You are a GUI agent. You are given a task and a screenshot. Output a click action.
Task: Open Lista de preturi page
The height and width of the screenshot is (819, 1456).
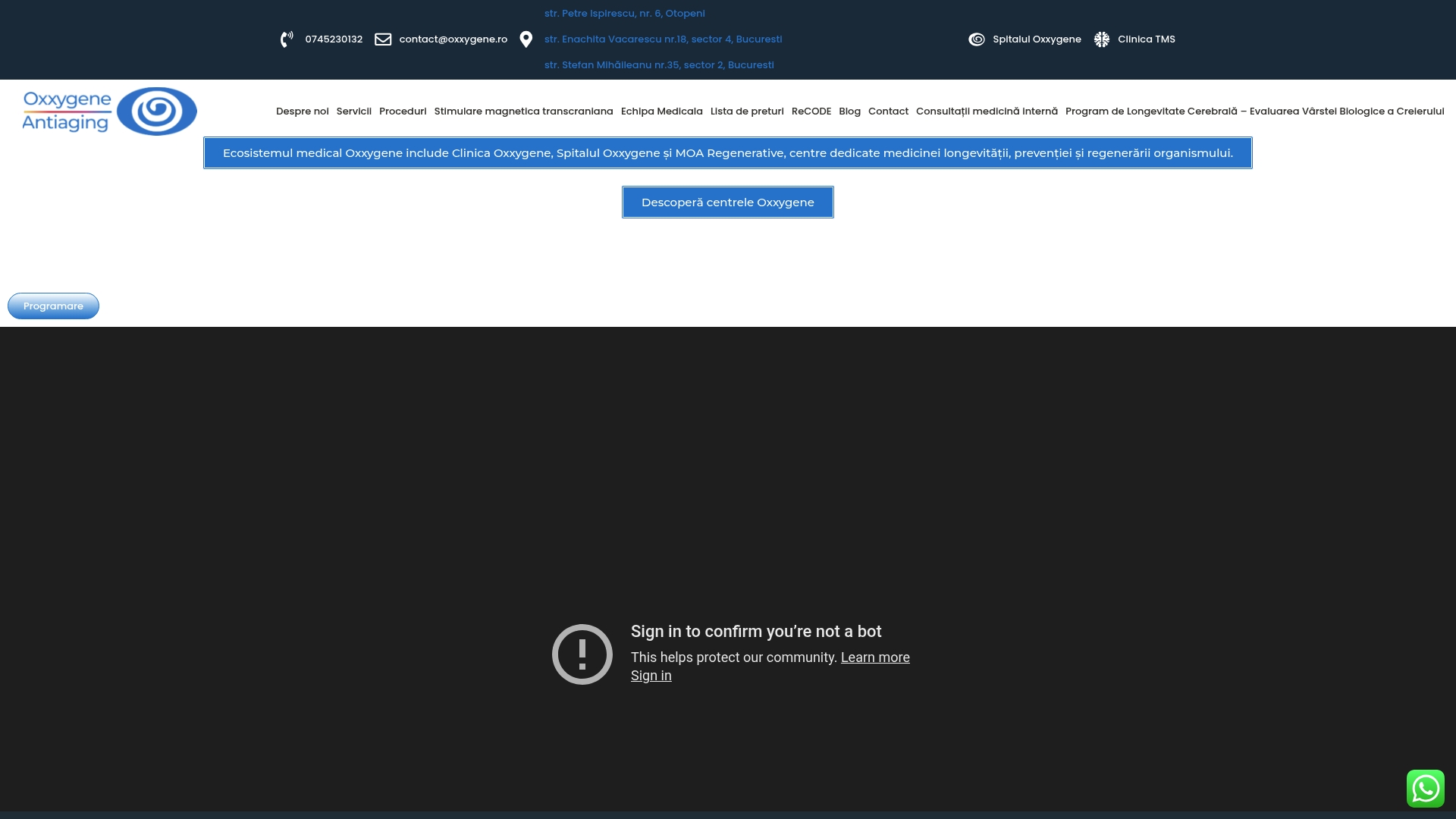tap(747, 111)
